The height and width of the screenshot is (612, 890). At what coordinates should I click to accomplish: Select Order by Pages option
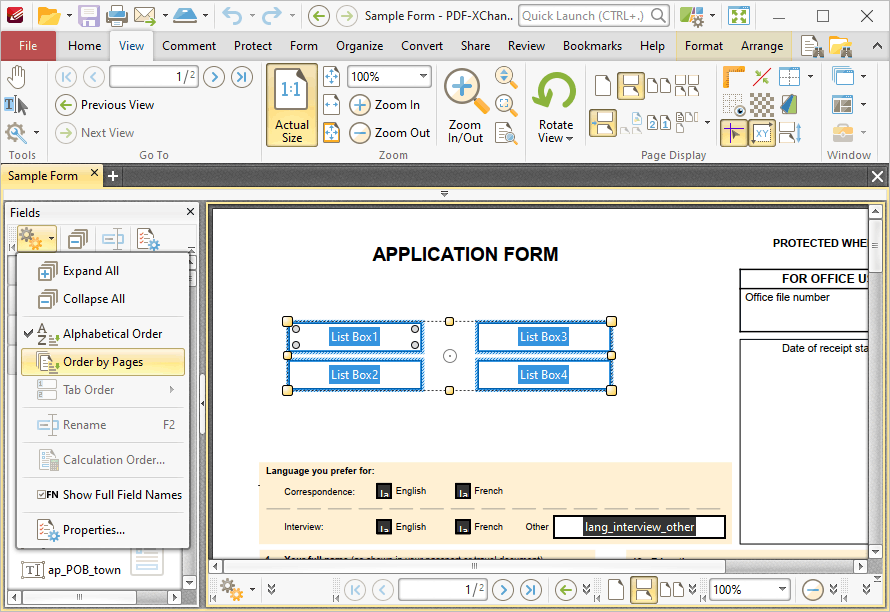(x=103, y=362)
